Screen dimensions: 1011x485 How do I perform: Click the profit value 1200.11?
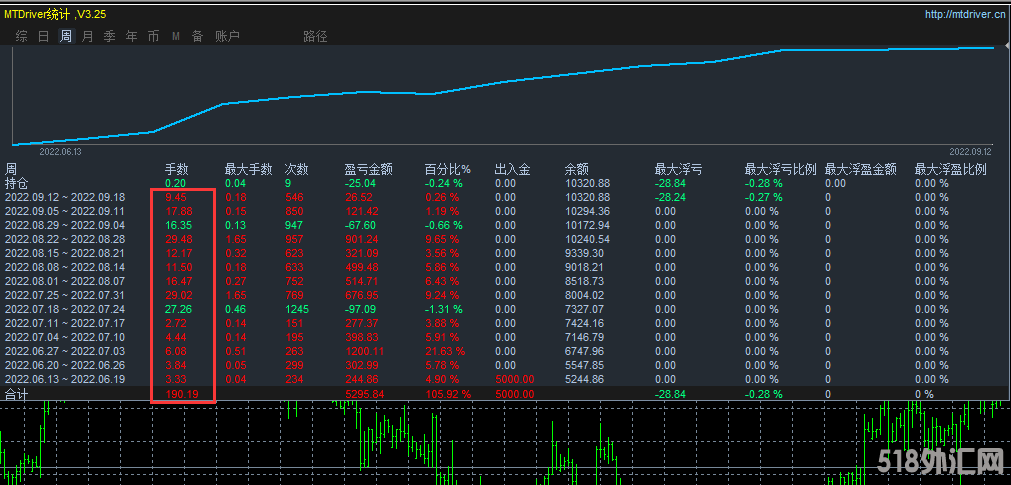365,351
